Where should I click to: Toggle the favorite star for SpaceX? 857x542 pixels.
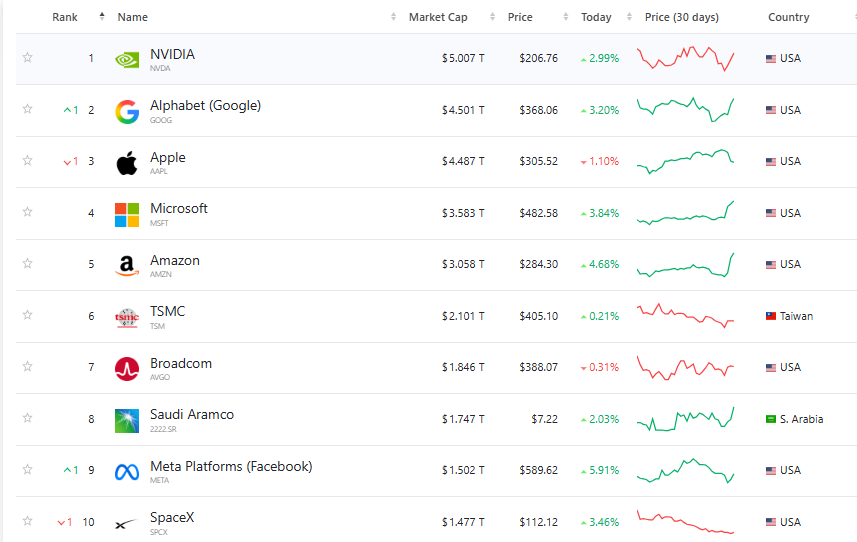coord(27,521)
